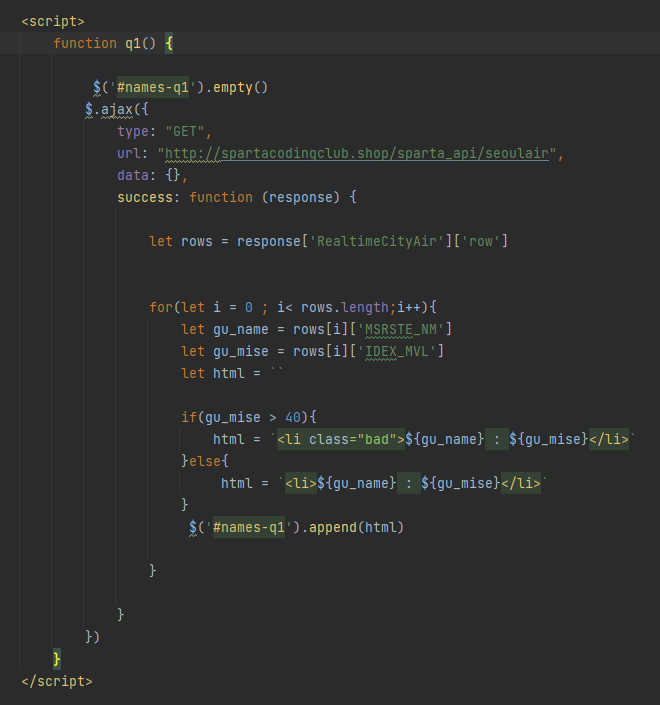Click the .append(html) call
660x705 pixels.
tap(352, 527)
